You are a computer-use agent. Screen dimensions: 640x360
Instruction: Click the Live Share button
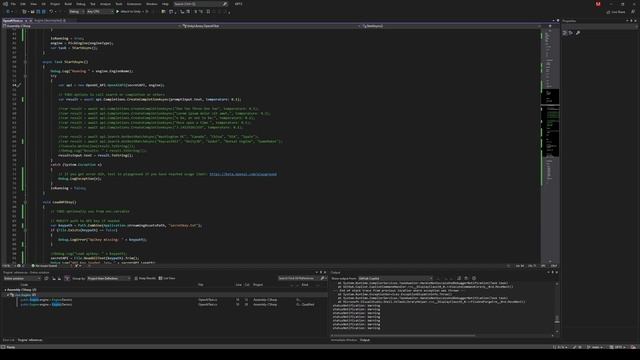[x=616, y=12]
